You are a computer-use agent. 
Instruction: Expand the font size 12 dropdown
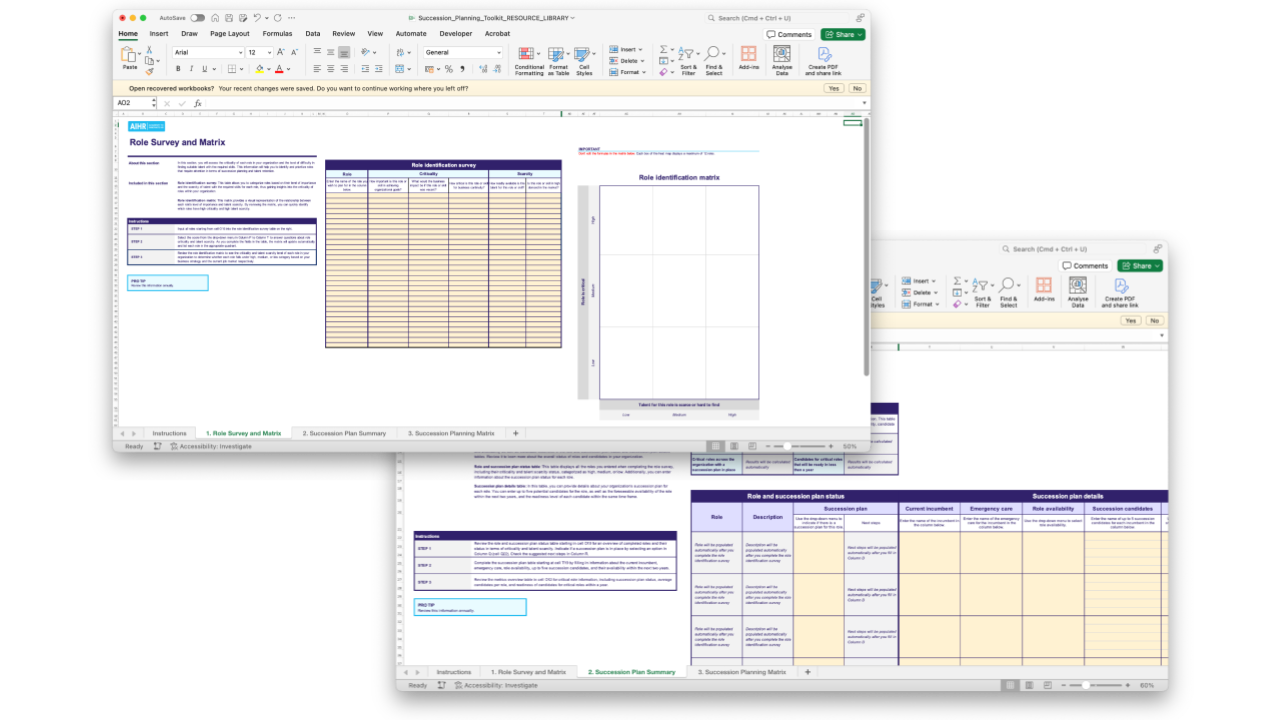coord(259,52)
